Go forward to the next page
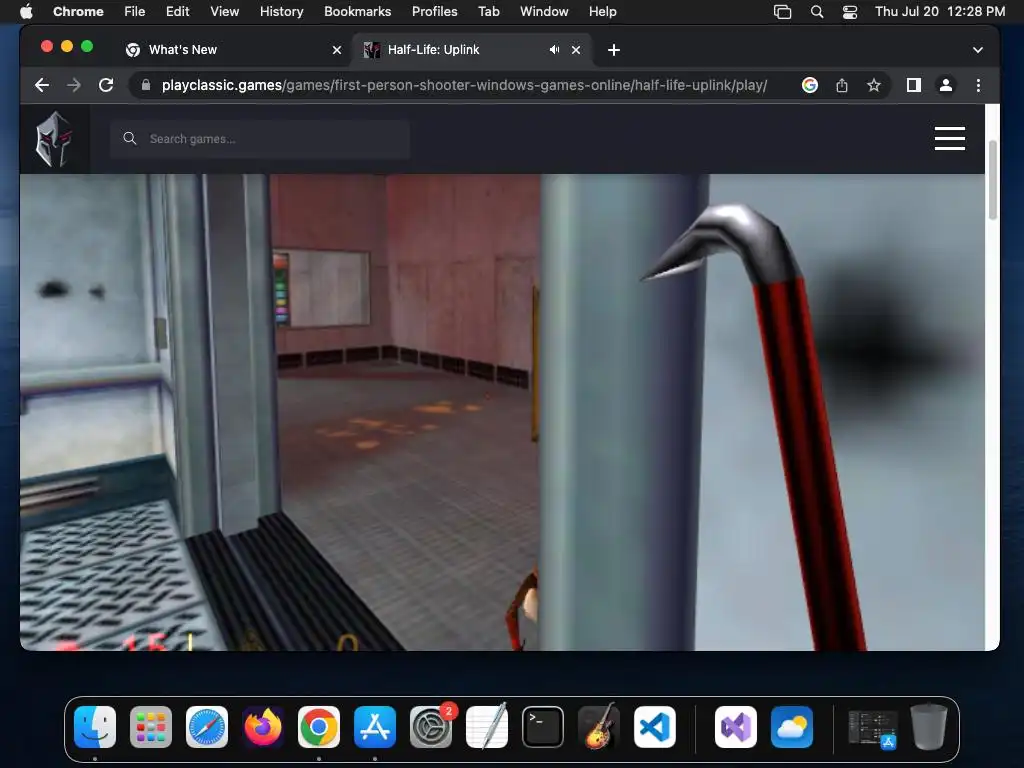 point(74,85)
